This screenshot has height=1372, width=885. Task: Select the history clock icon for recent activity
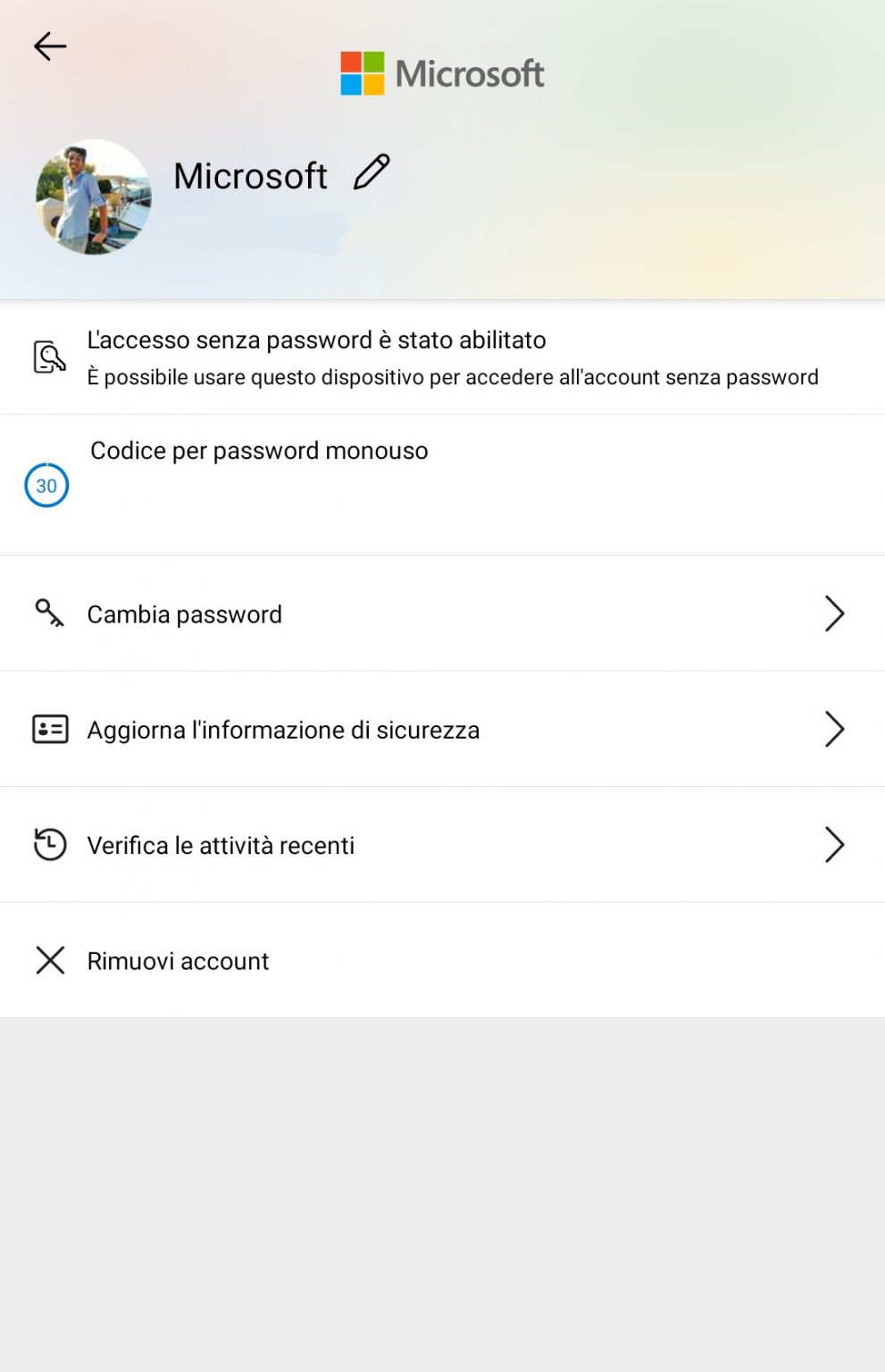point(49,844)
